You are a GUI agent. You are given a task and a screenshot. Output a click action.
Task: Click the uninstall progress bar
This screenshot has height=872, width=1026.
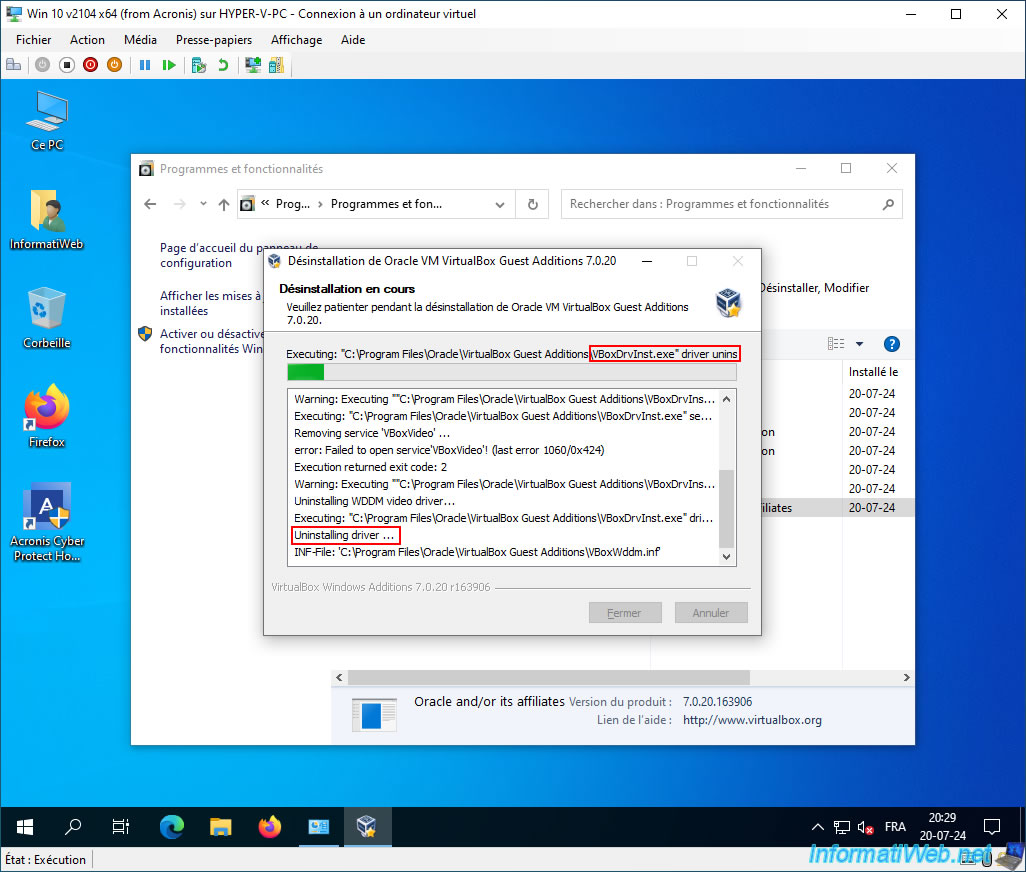point(512,372)
